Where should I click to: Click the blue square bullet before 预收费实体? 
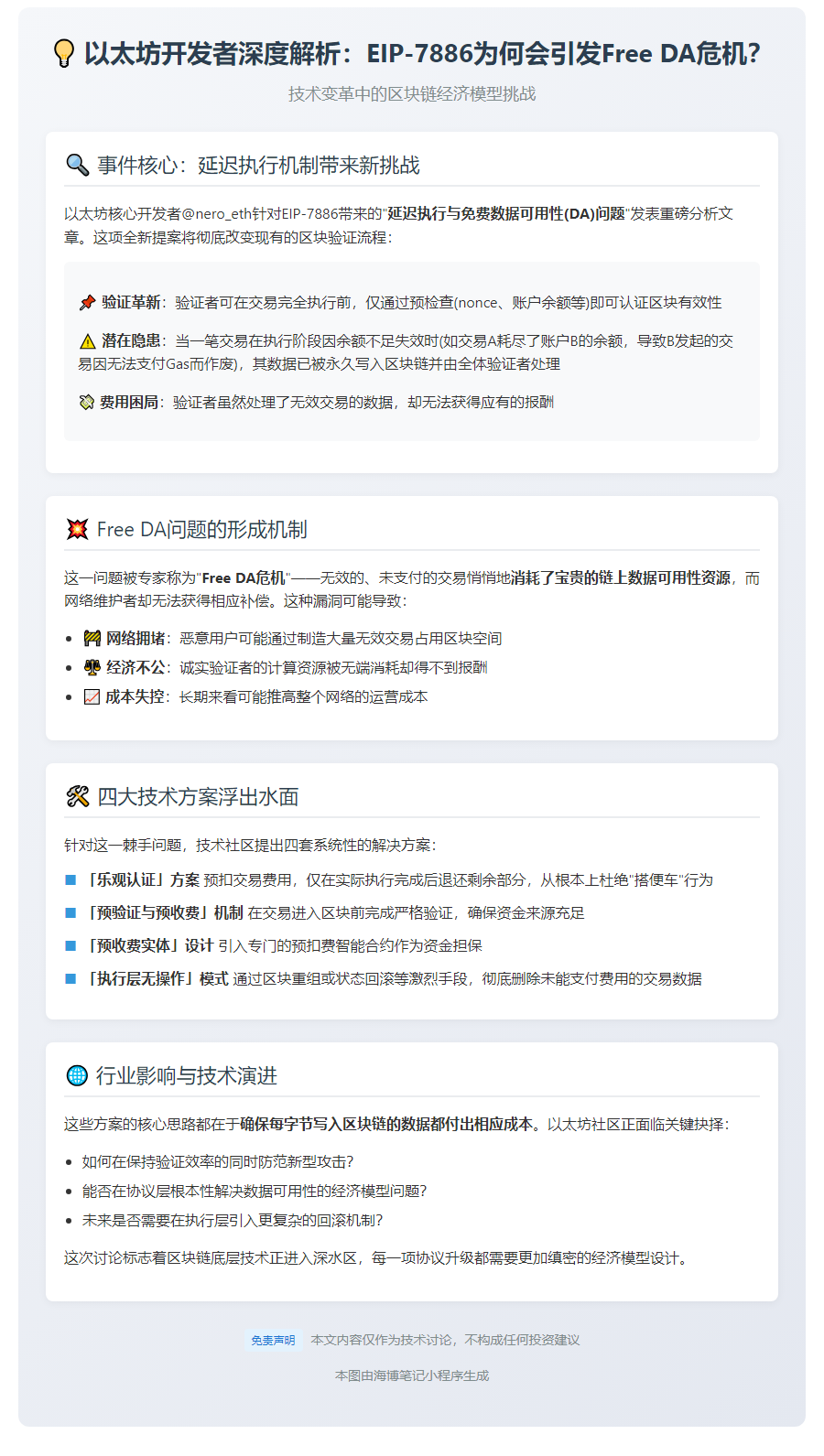click(70, 945)
